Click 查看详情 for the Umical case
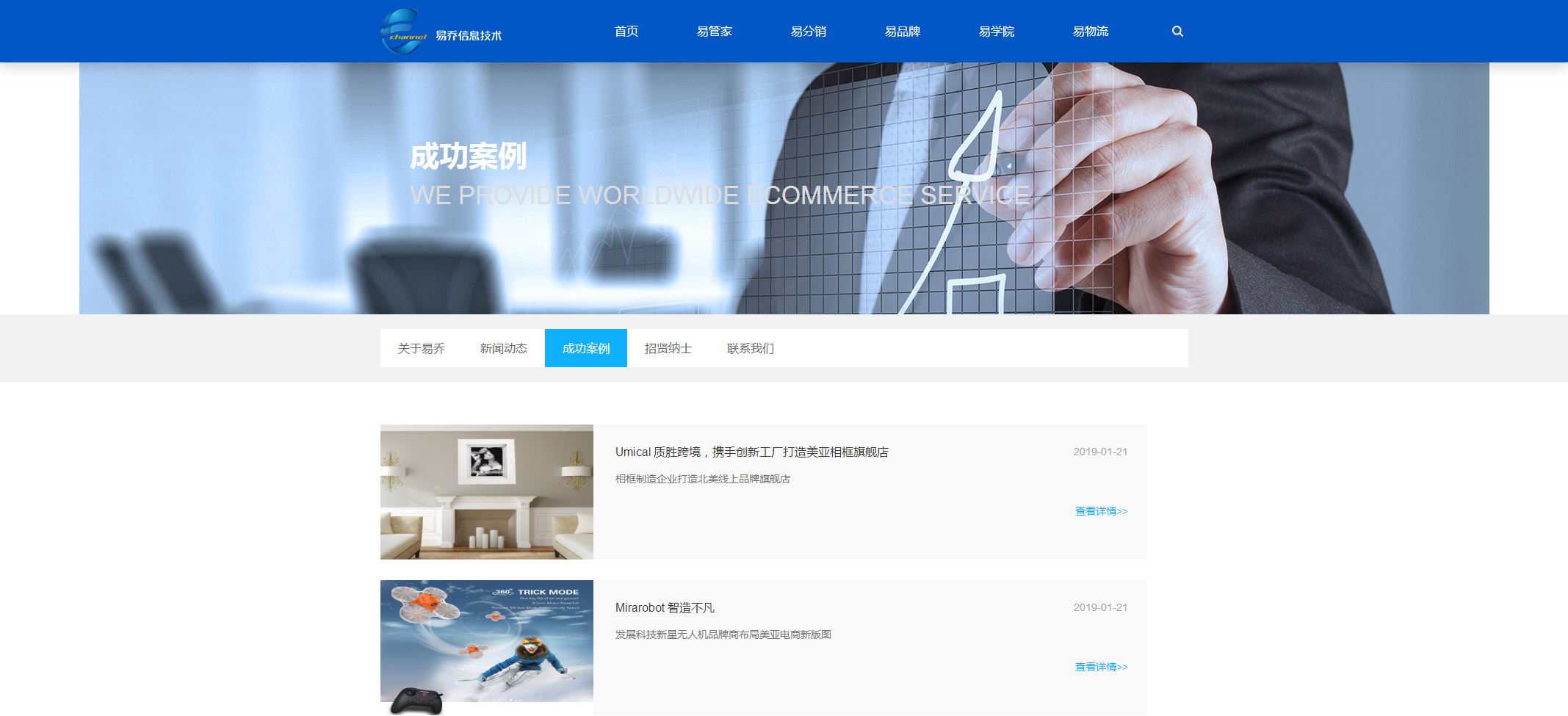 click(1100, 511)
